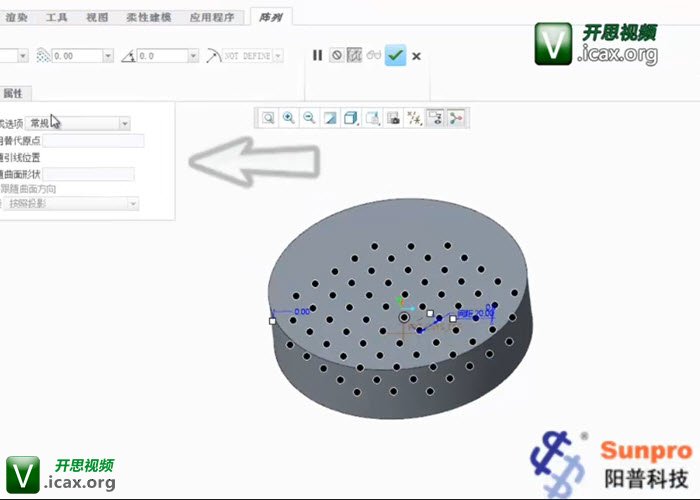Image resolution: width=700 pixels, height=500 pixels.
Task: Open the NOT DEFINE dropdown arrow
Action: pos(278,56)
